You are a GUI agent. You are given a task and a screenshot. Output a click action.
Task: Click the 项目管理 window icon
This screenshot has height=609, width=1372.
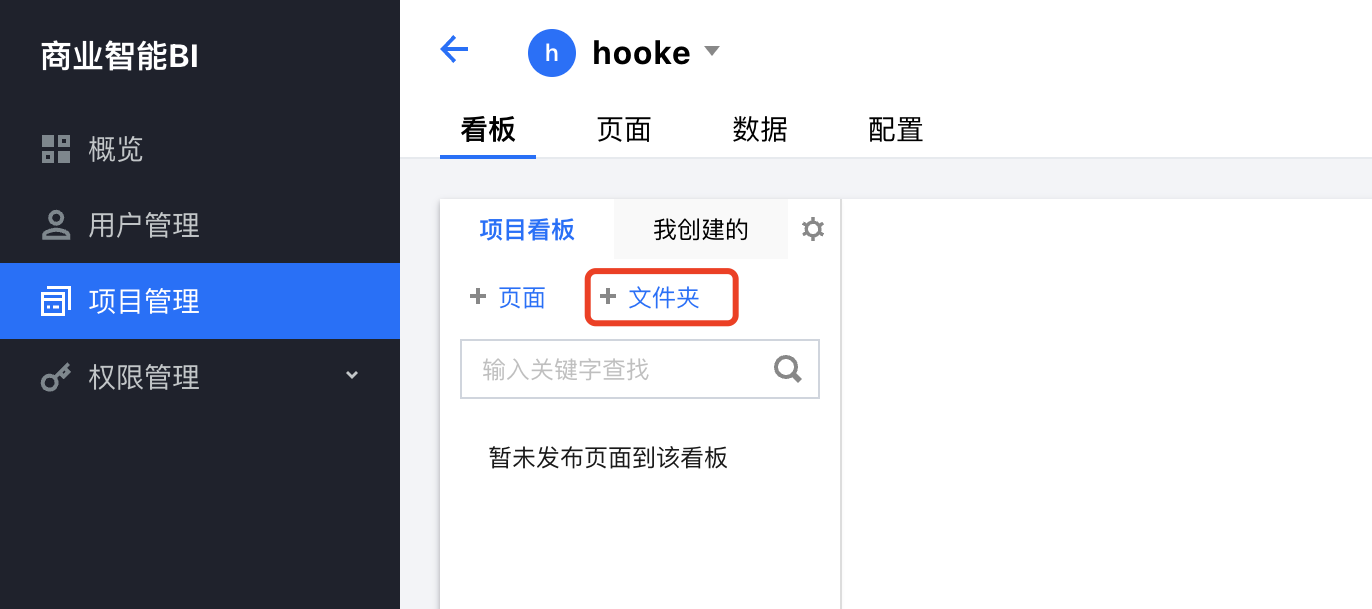tap(56, 301)
